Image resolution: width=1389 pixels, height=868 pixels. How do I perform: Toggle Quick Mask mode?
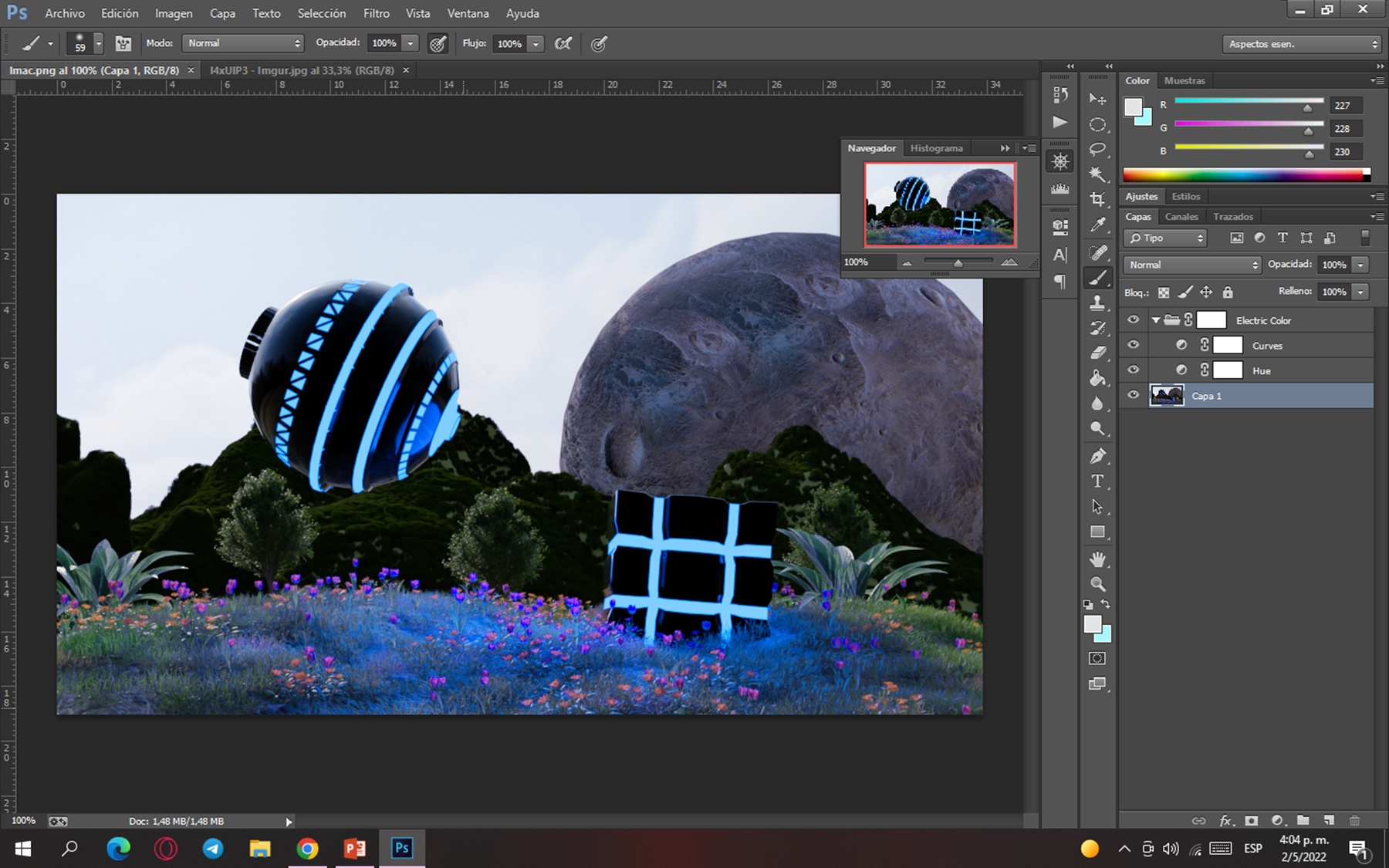(x=1097, y=658)
